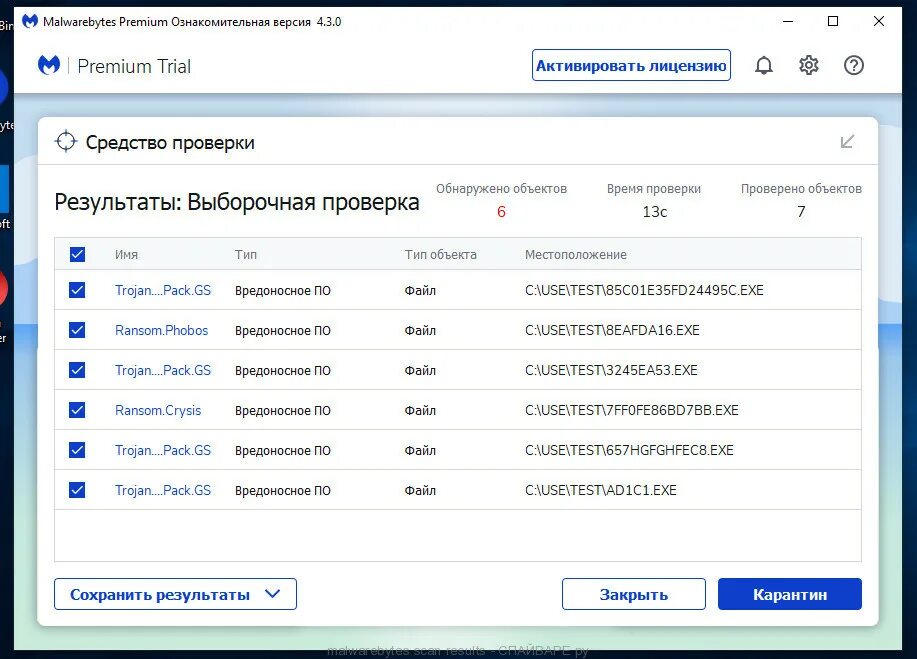Open the Ransom.Crysis threat link
This screenshot has height=659, width=917.
point(158,410)
